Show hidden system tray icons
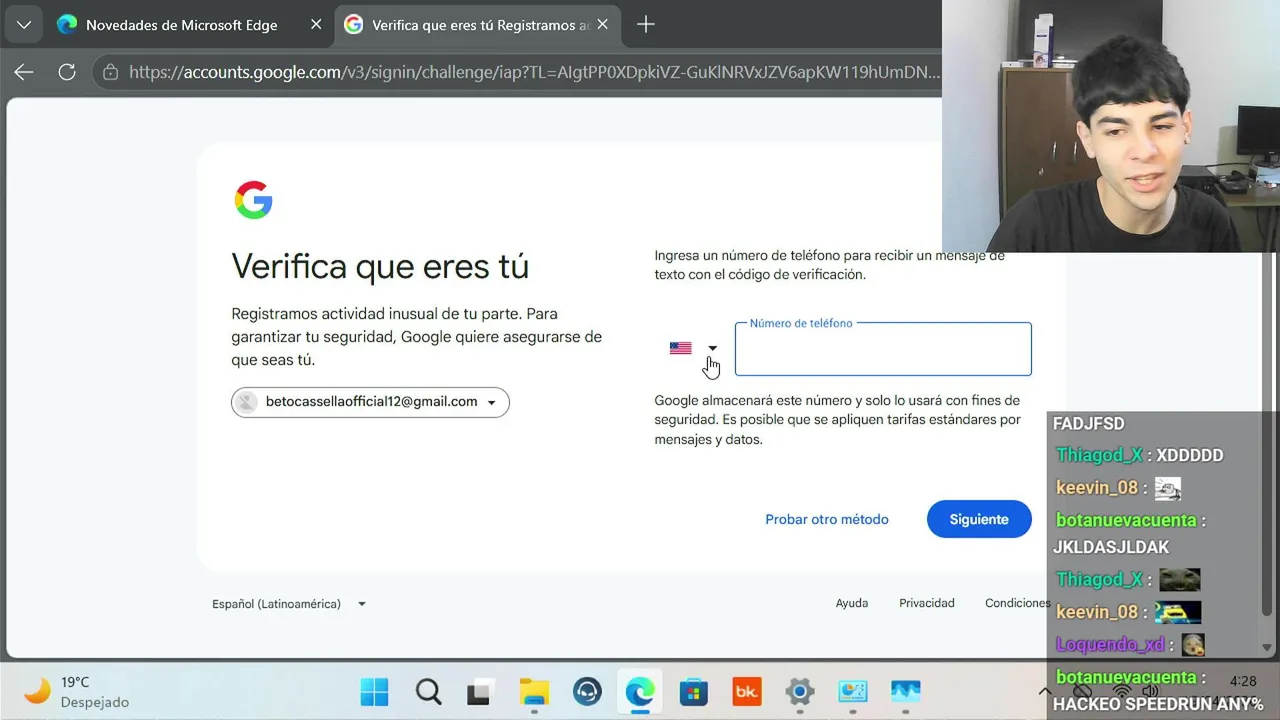1280x720 pixels. tap(1044, 691)
